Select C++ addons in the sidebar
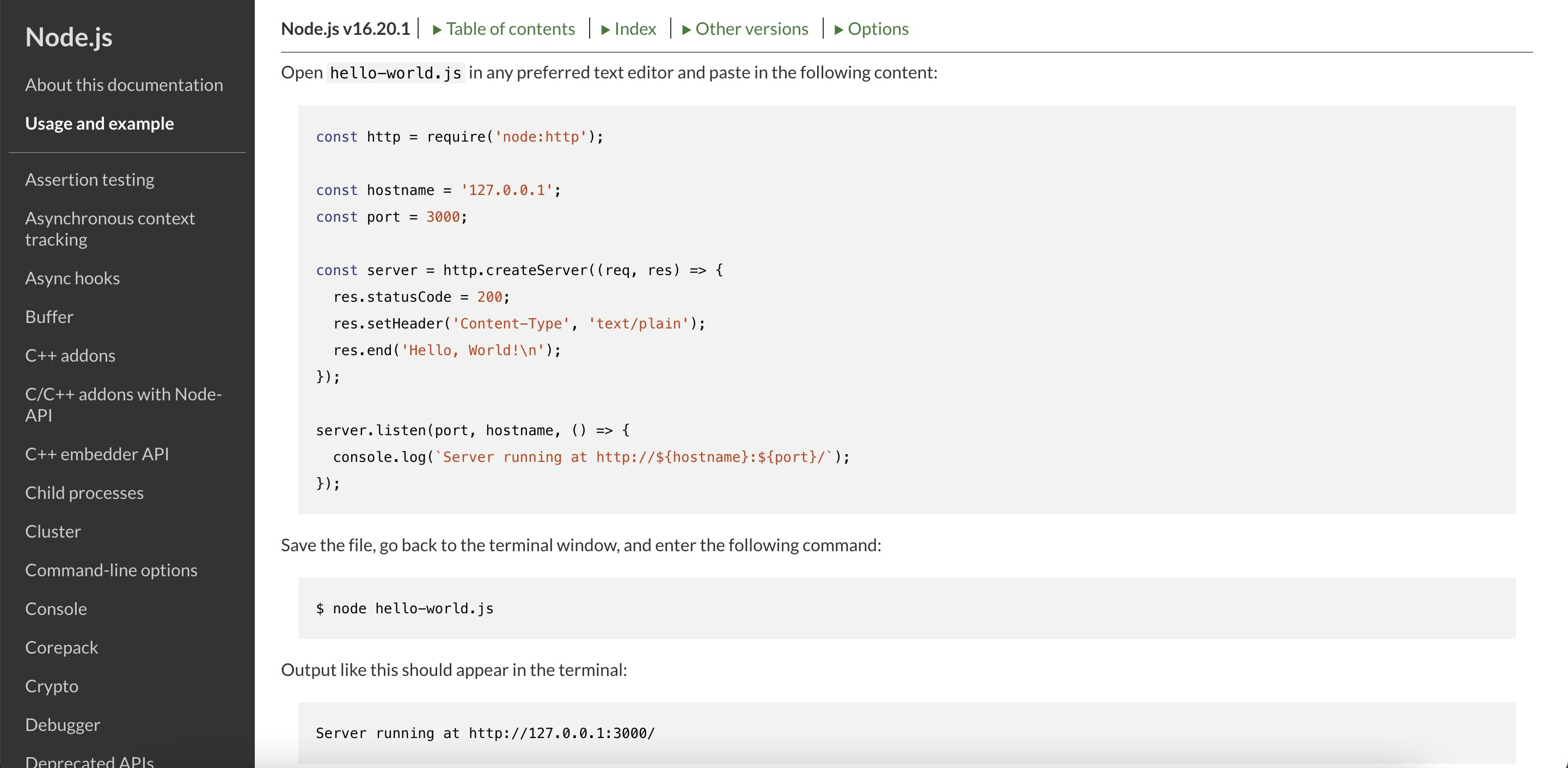Screen dimensions: 1568x768 tap(70, 355)
